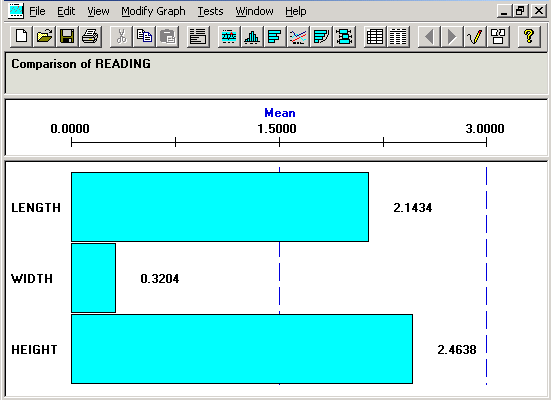Select the control chart icon

pos(229,37)
